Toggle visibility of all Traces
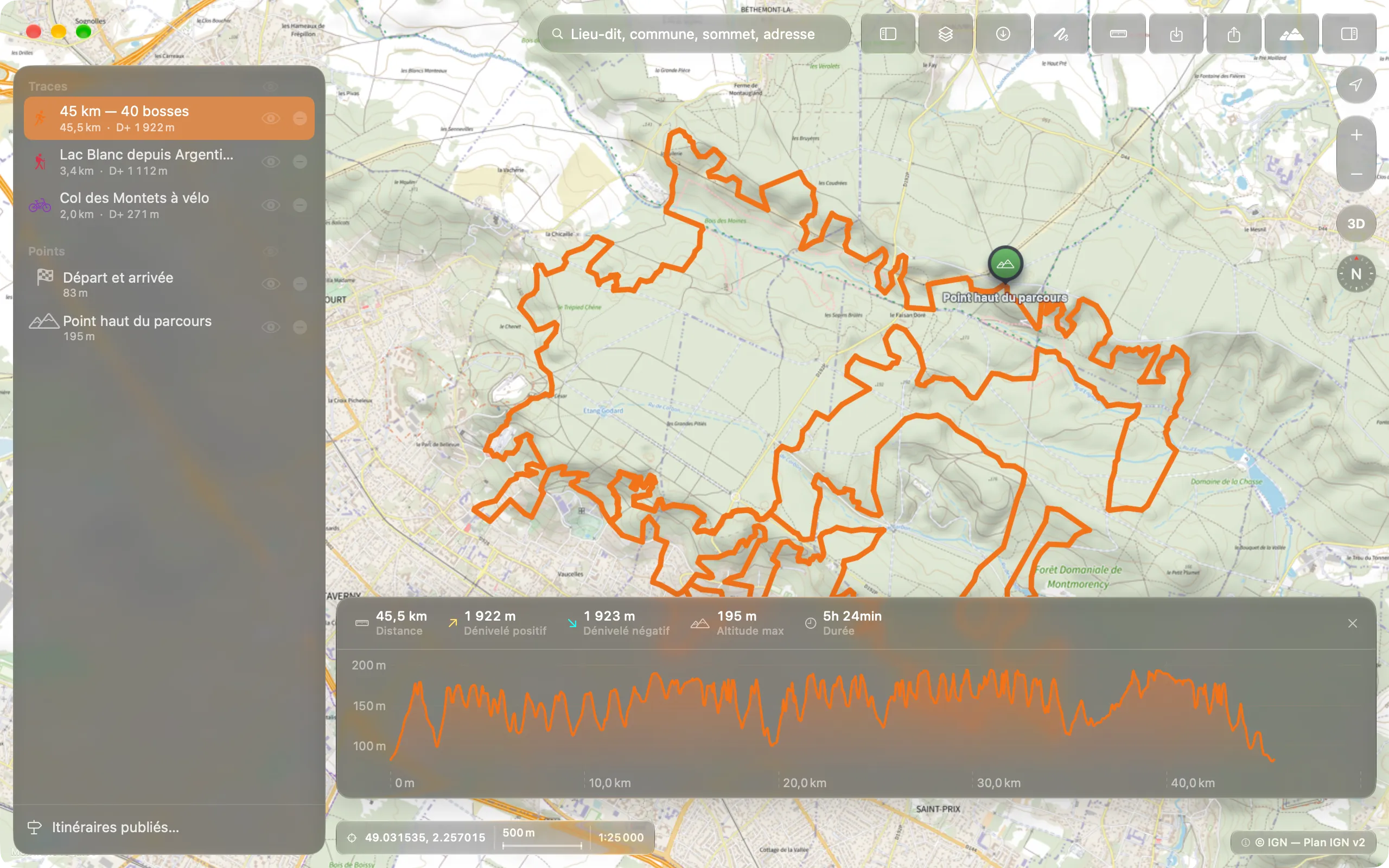 point(271,87)
